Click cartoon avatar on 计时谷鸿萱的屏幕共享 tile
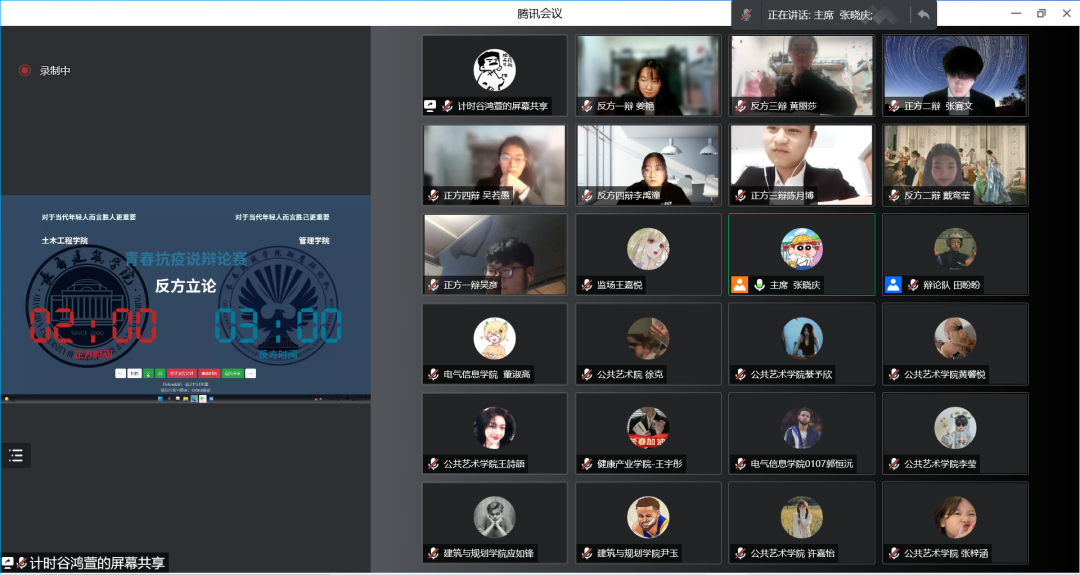Image resolution: width=1080 pixels, height=575 pixels. tap(495, 70)
